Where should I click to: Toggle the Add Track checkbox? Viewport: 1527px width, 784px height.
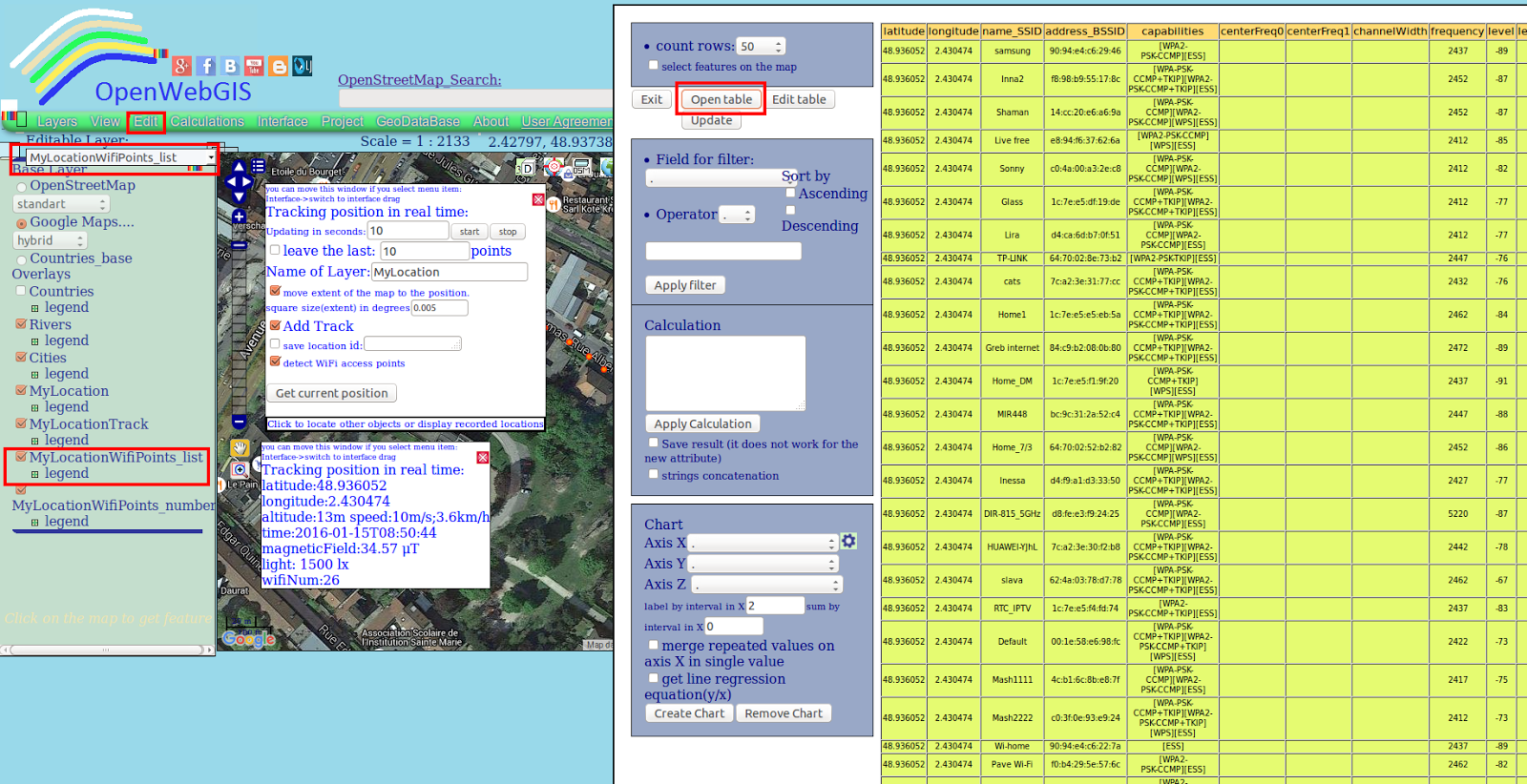[275, 325]
